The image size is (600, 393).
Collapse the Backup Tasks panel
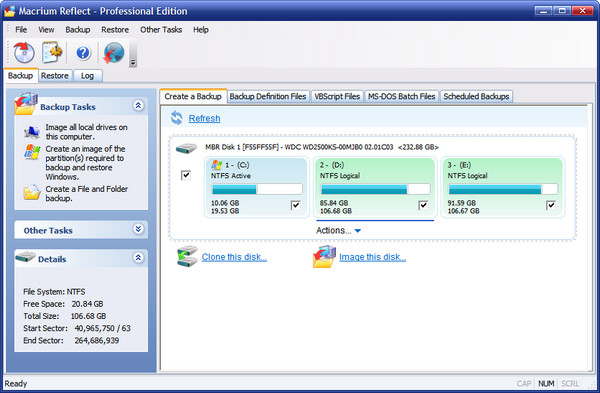click(138, 105)
